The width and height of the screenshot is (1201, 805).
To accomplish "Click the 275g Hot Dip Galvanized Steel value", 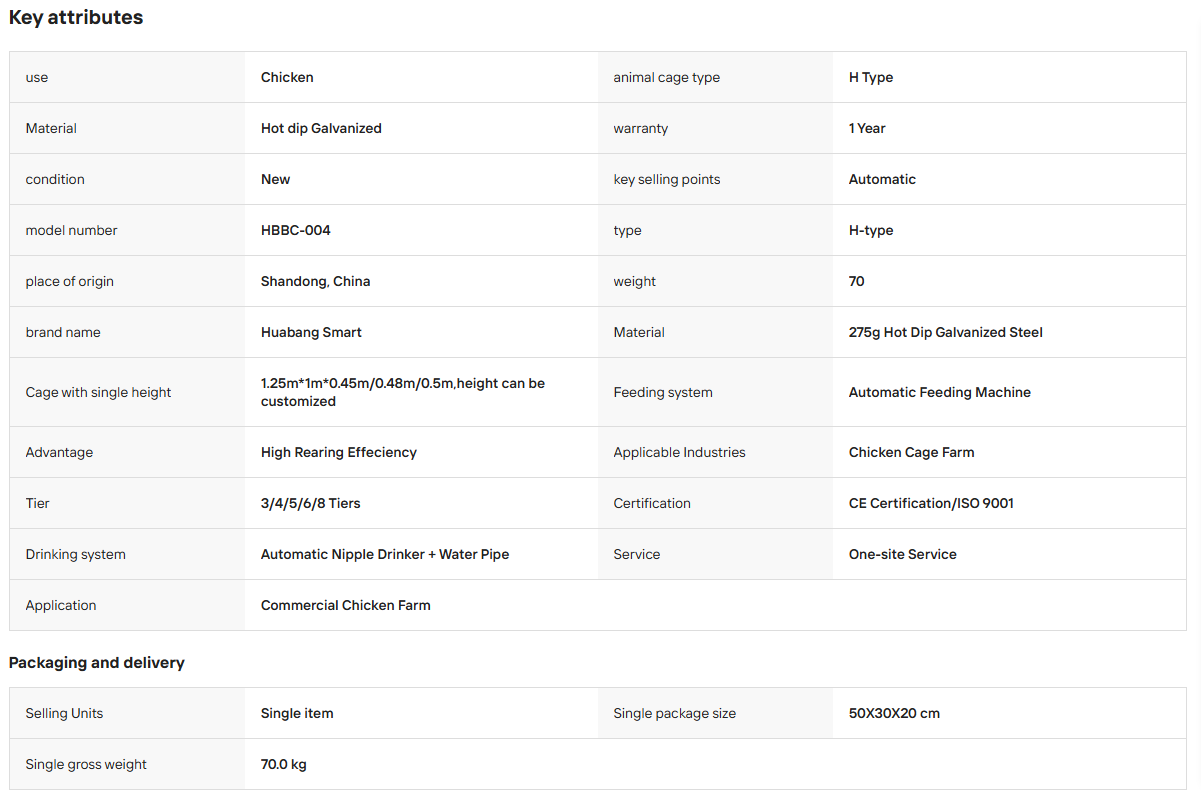I will point(946,332).
